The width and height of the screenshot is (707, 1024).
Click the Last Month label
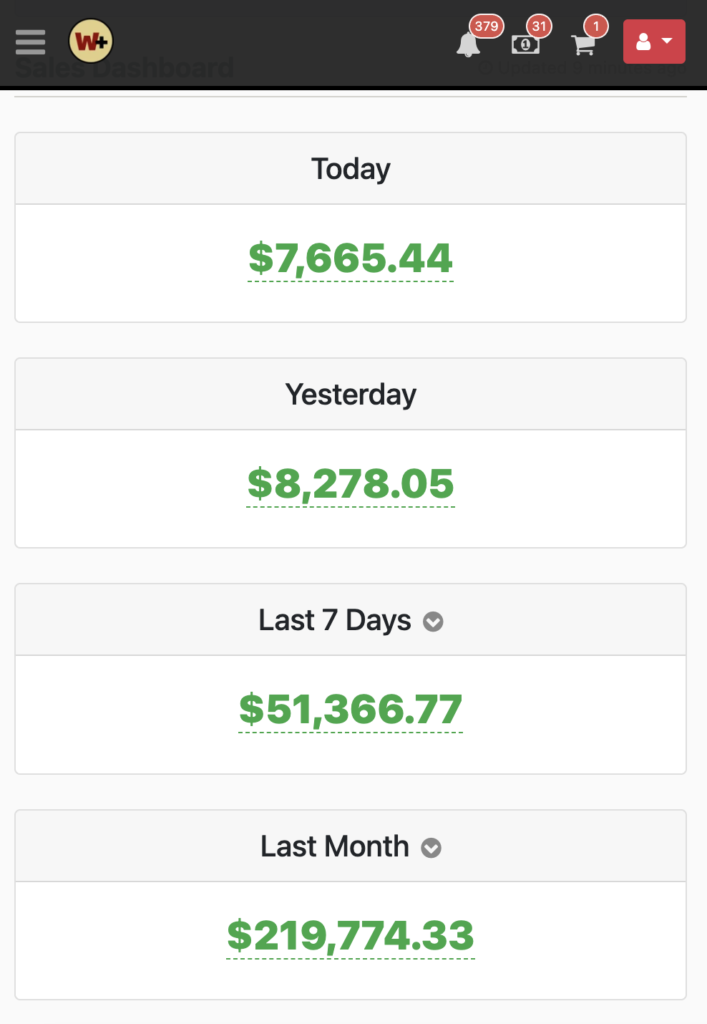pyautogui.click(x=334, y=847)
